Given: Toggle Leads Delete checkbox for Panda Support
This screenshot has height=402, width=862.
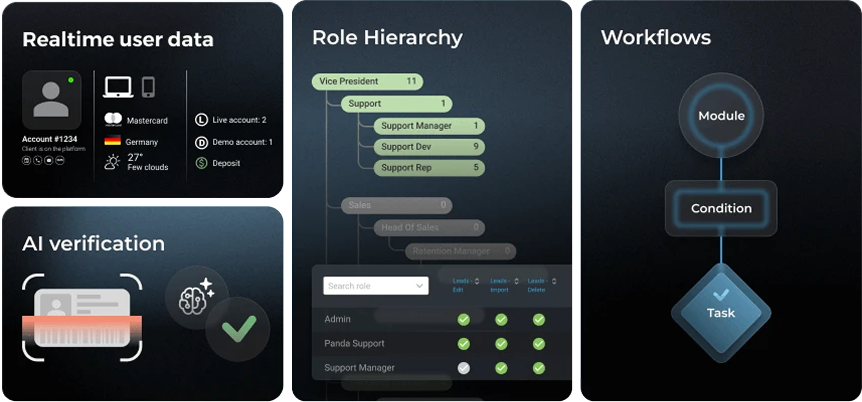Looking at the screenshot, I should (x=539, y=343).
